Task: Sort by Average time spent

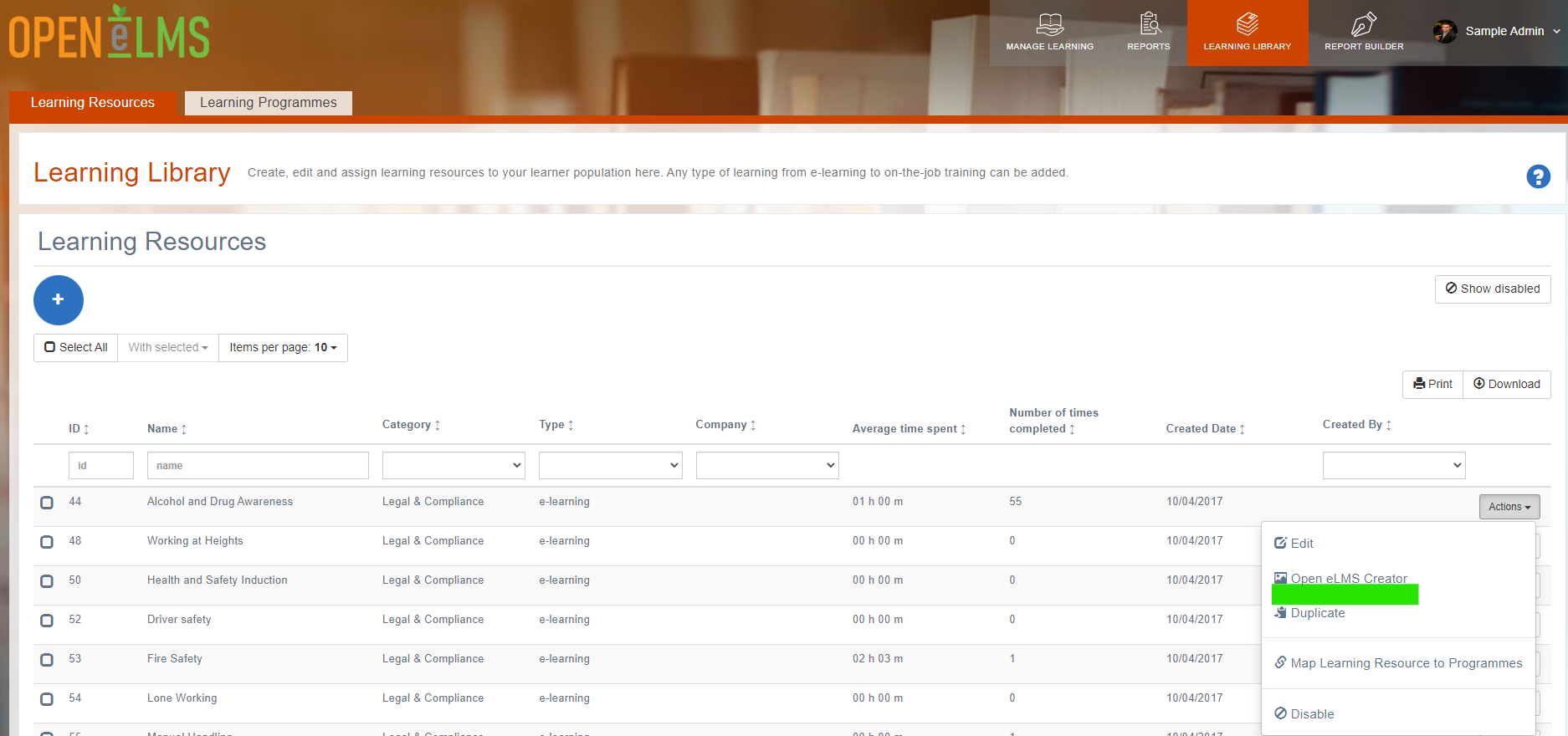Action: click(910, 429)
